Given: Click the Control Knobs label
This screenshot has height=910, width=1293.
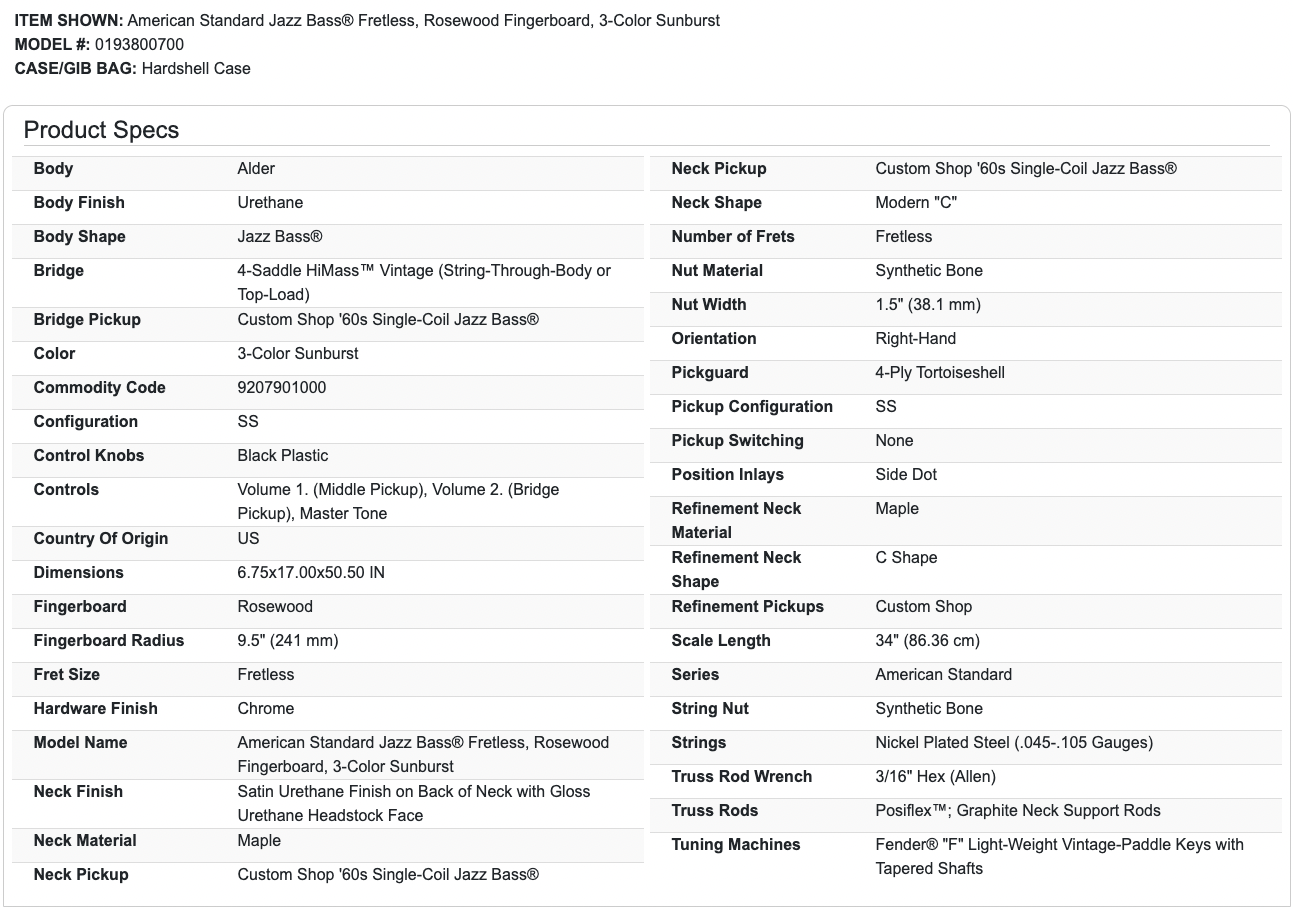Looking at the screenshot, I should [x=89, y=455].
